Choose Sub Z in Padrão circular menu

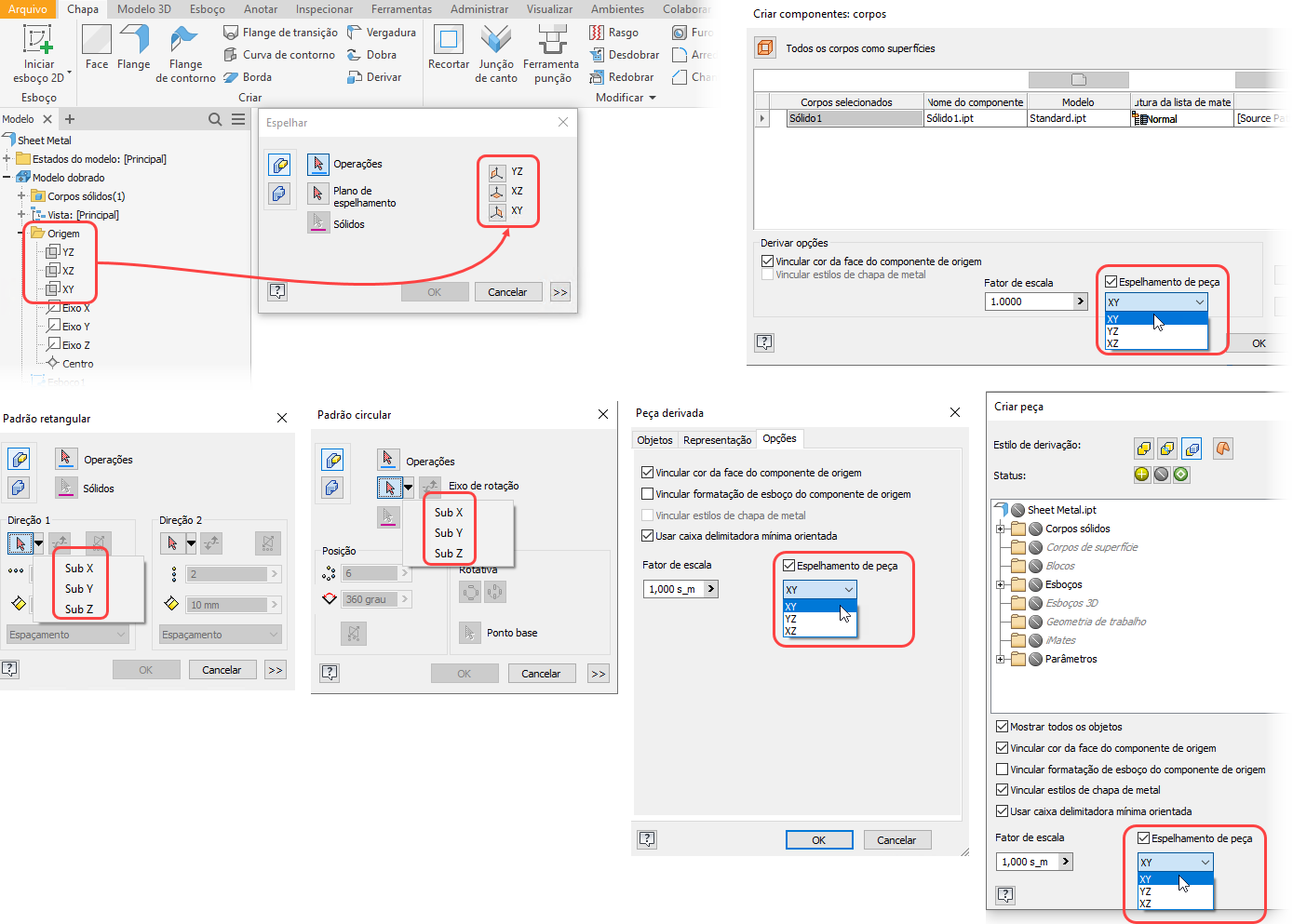pos(449,554)
